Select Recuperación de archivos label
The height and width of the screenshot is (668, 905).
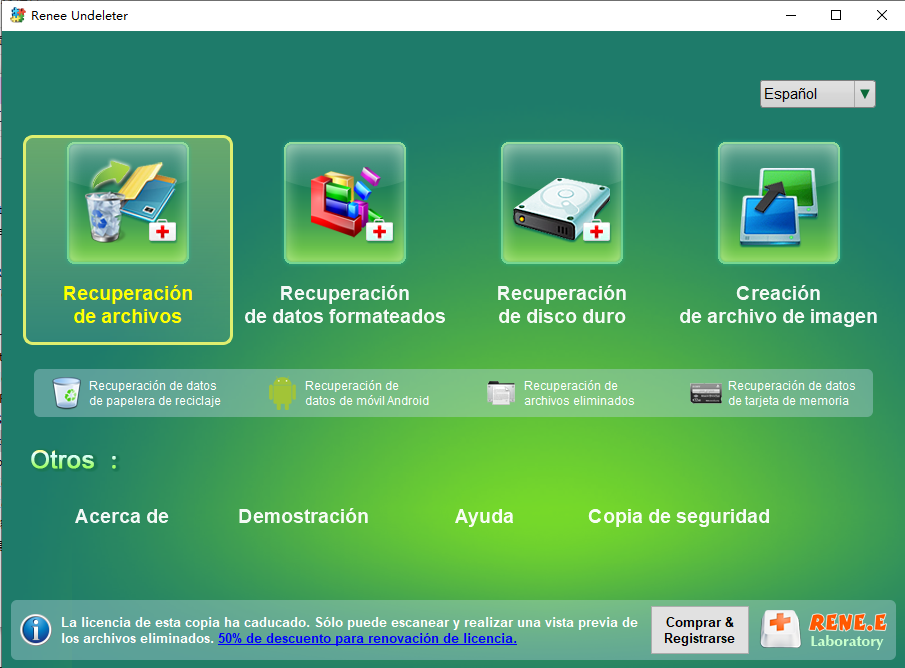pyautogui.click(x=128, y=305)
